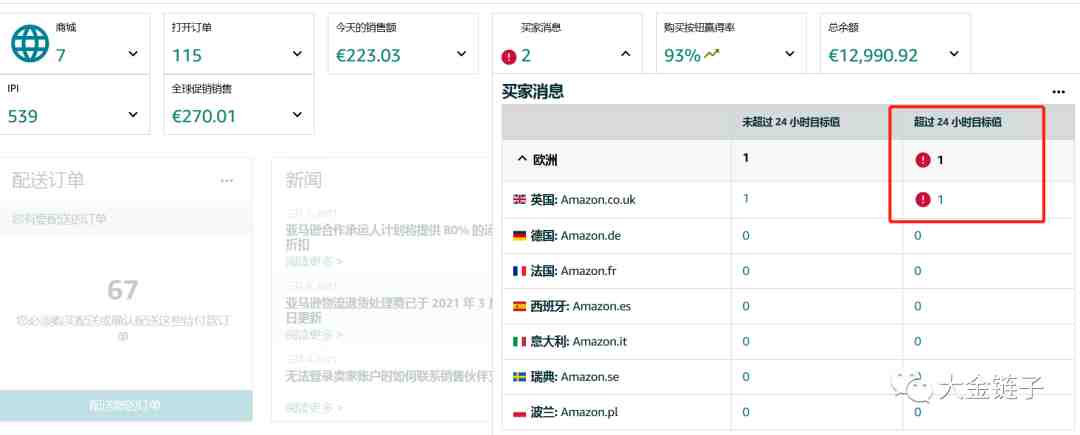Click the Sweden flag icon
Viewport: 1080px width, 435px height.
[x=519, y=376]
